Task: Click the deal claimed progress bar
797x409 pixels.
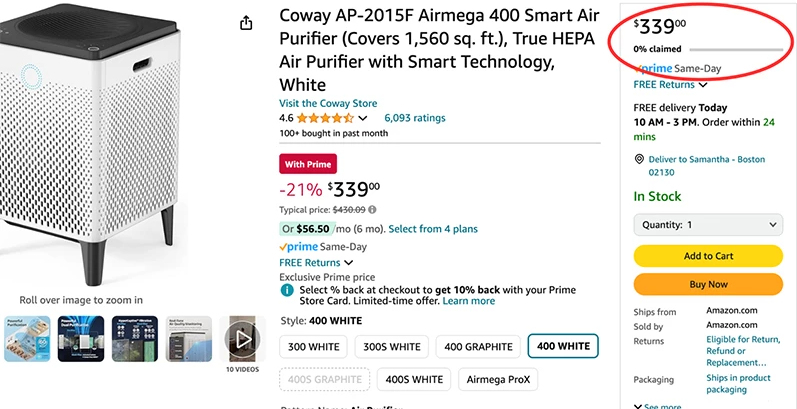Action: 735,49
